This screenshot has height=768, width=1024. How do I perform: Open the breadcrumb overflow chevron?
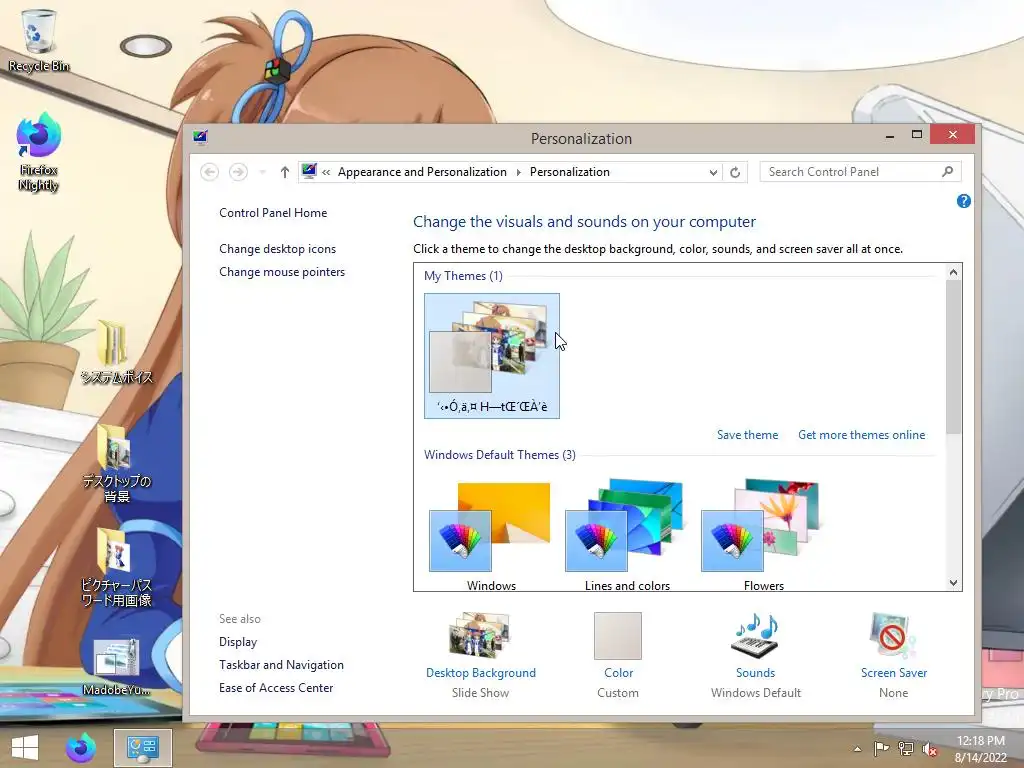tap(326, 172)
